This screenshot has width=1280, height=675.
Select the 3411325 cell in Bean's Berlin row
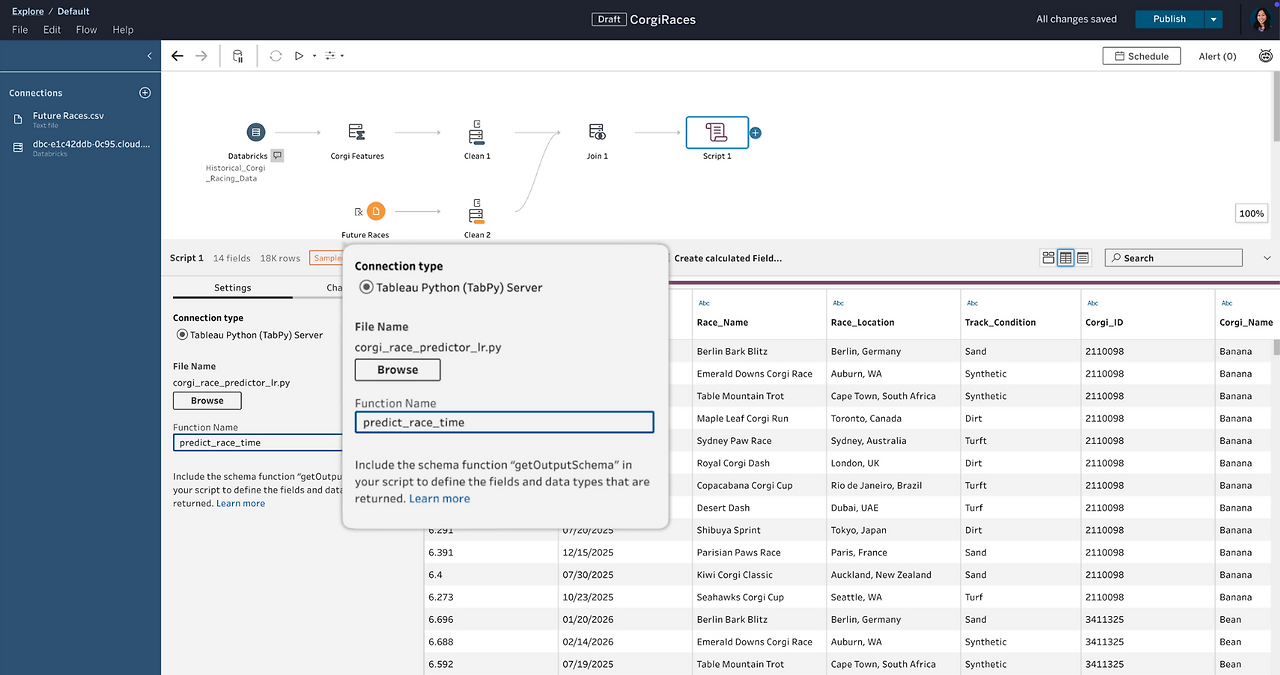pos(1147,619)
